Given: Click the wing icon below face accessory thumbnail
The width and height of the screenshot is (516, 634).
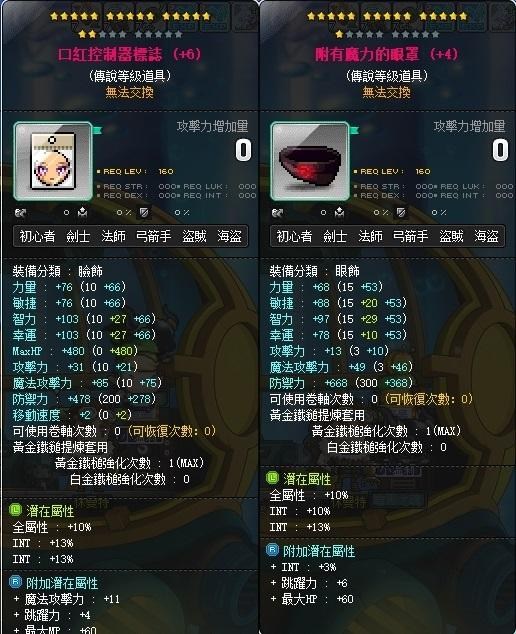Looking at the screenshot, I should [21, 213].
